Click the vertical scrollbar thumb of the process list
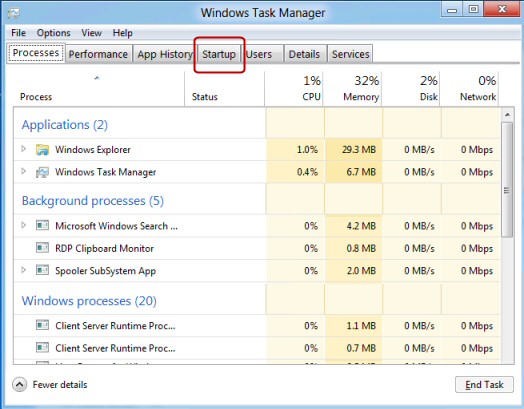The height and width of the screenshot is (409, 524). (507, 180)
